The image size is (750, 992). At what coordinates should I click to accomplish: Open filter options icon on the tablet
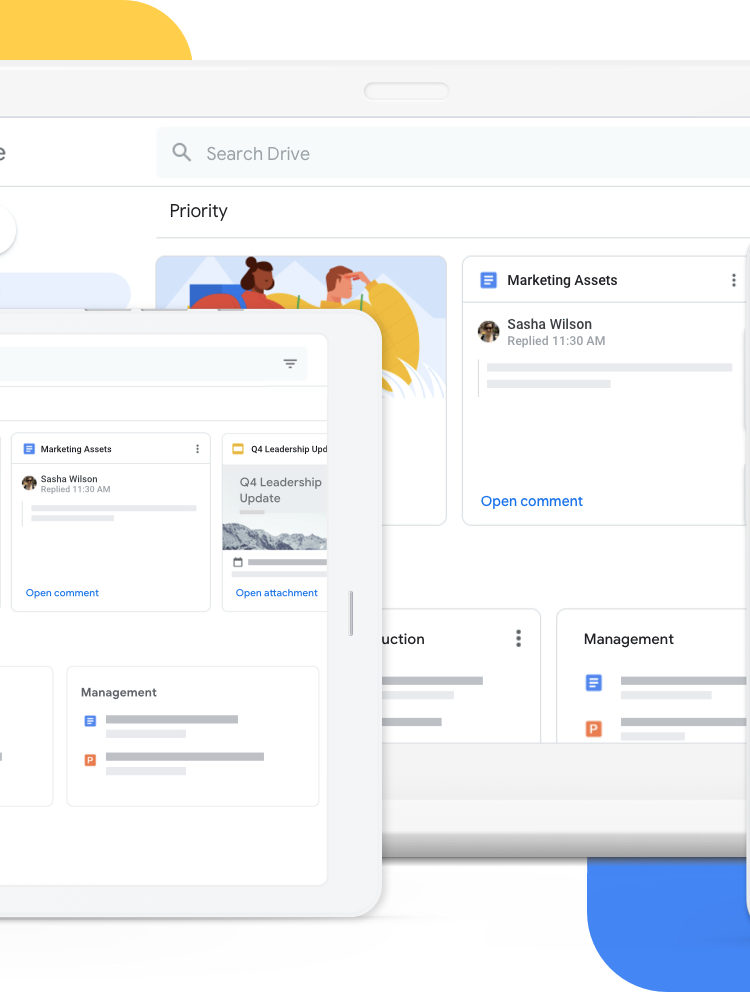click(x=290, y=364)
